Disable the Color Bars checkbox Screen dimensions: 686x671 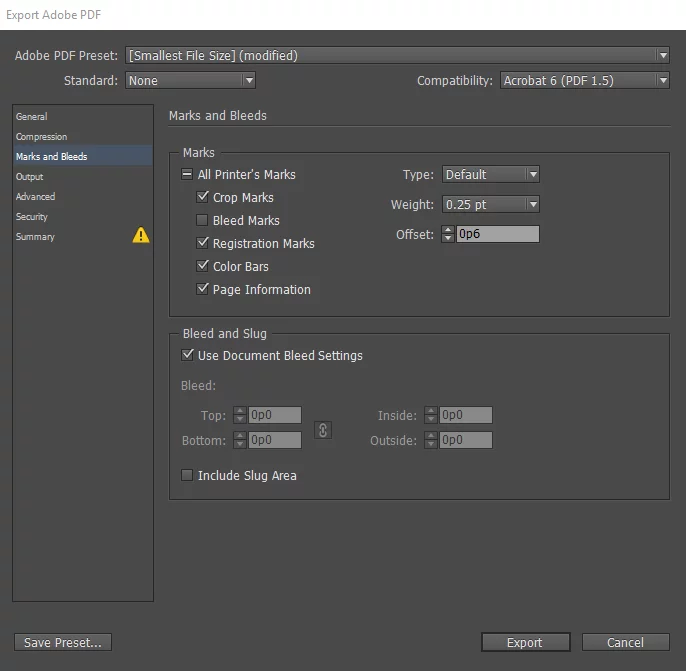pos(202,266)
